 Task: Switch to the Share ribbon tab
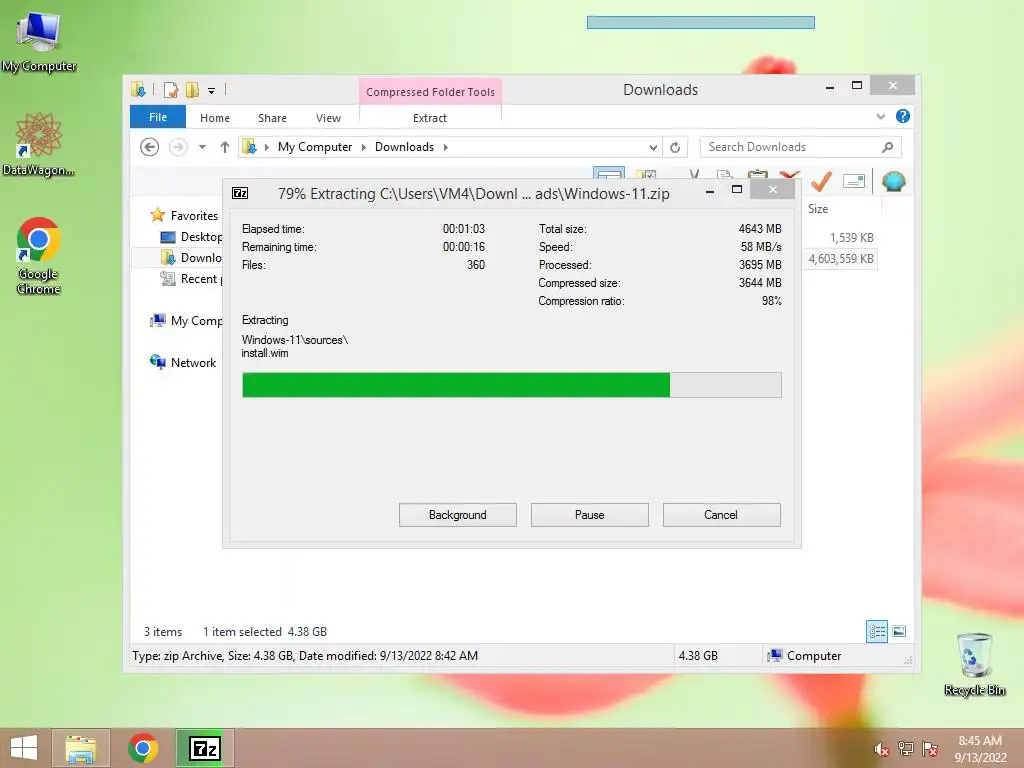pyautogui.click(x=272, y=118)
